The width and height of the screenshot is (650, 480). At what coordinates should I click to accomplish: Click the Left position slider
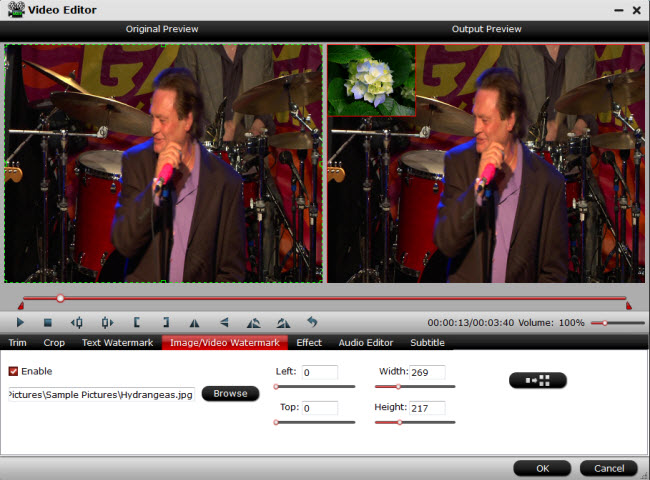pyautogui.click(x=315, y=386)
